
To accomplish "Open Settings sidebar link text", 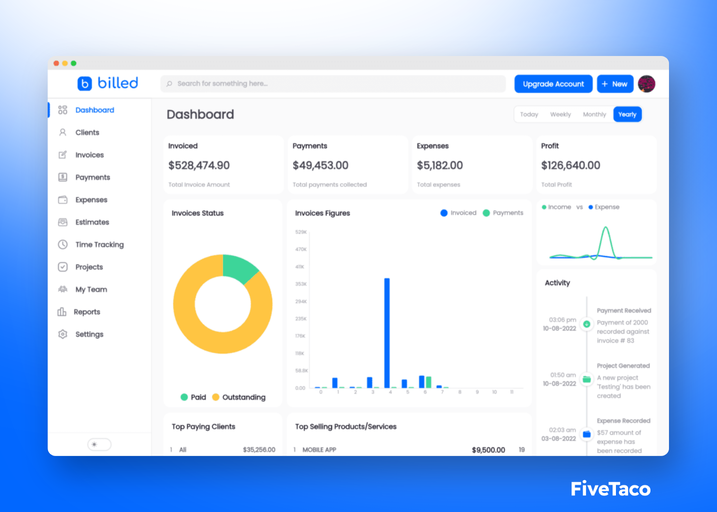I will pyautogui.click(x=89, y=334).
